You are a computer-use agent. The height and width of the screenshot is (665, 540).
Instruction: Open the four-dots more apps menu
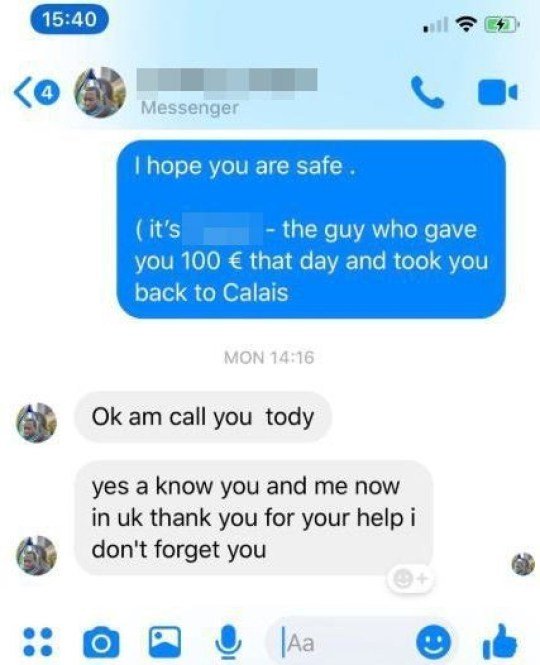[37, 640]
